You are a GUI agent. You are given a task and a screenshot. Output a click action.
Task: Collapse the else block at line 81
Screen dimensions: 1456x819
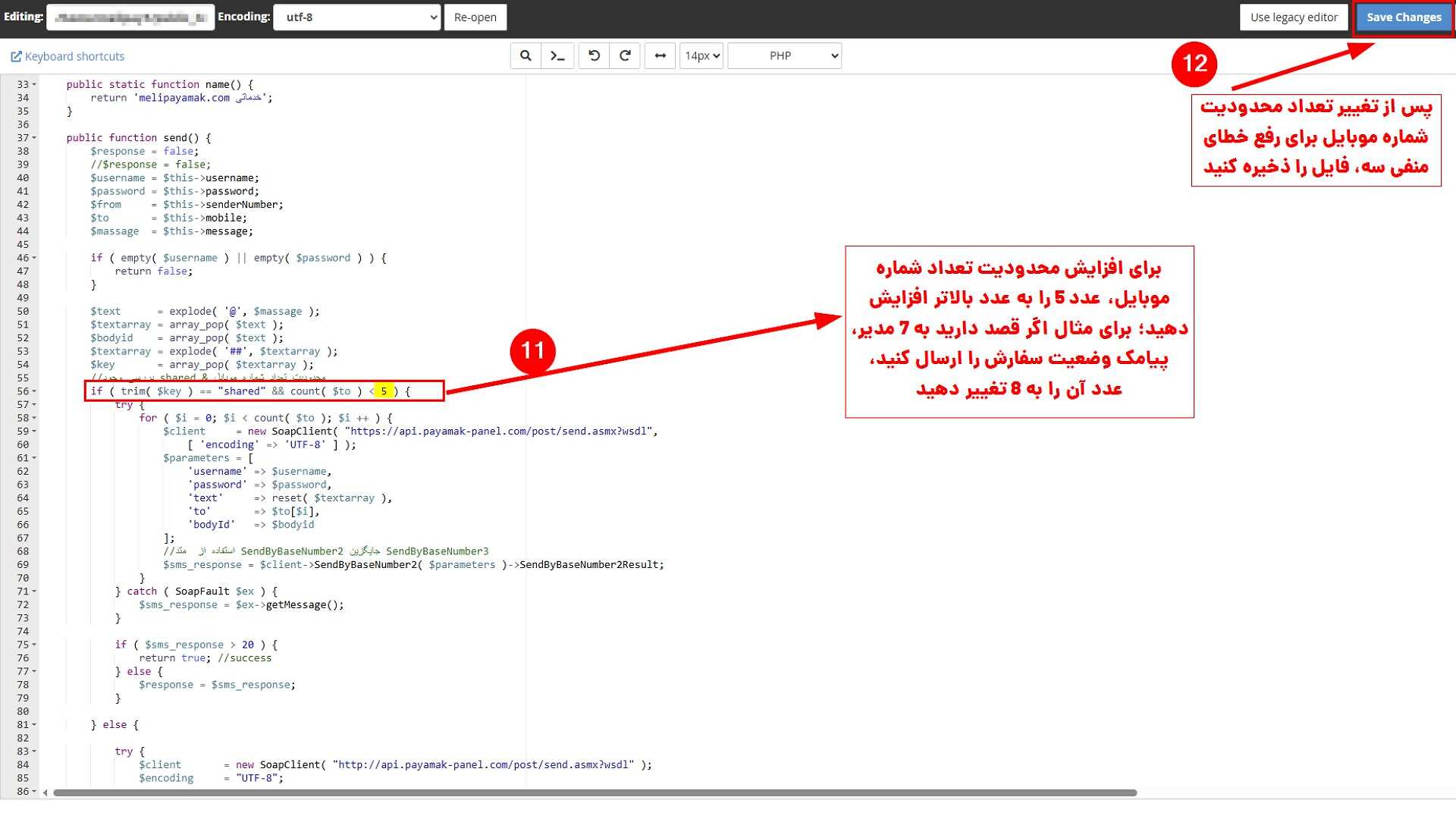click(35, 726)
